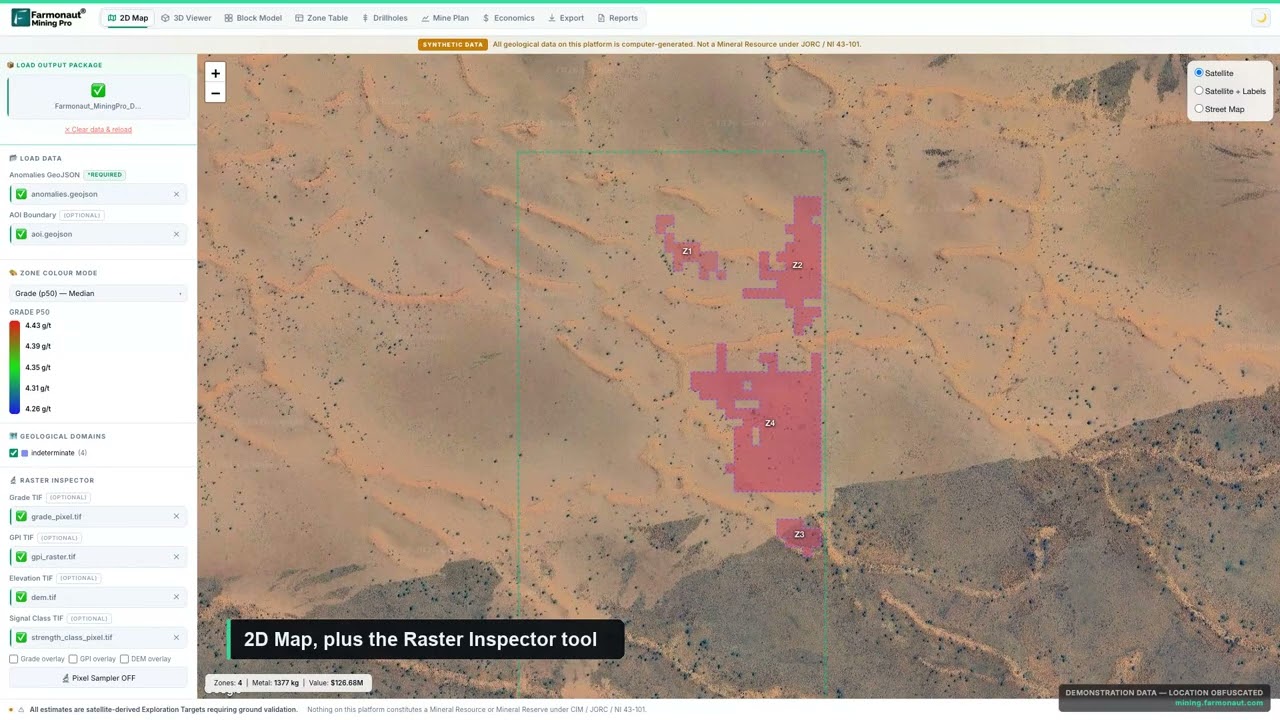Toggle dark mode with the moon icon
This screenshot has width=1280, height=720.
[x=1260, y=18]
